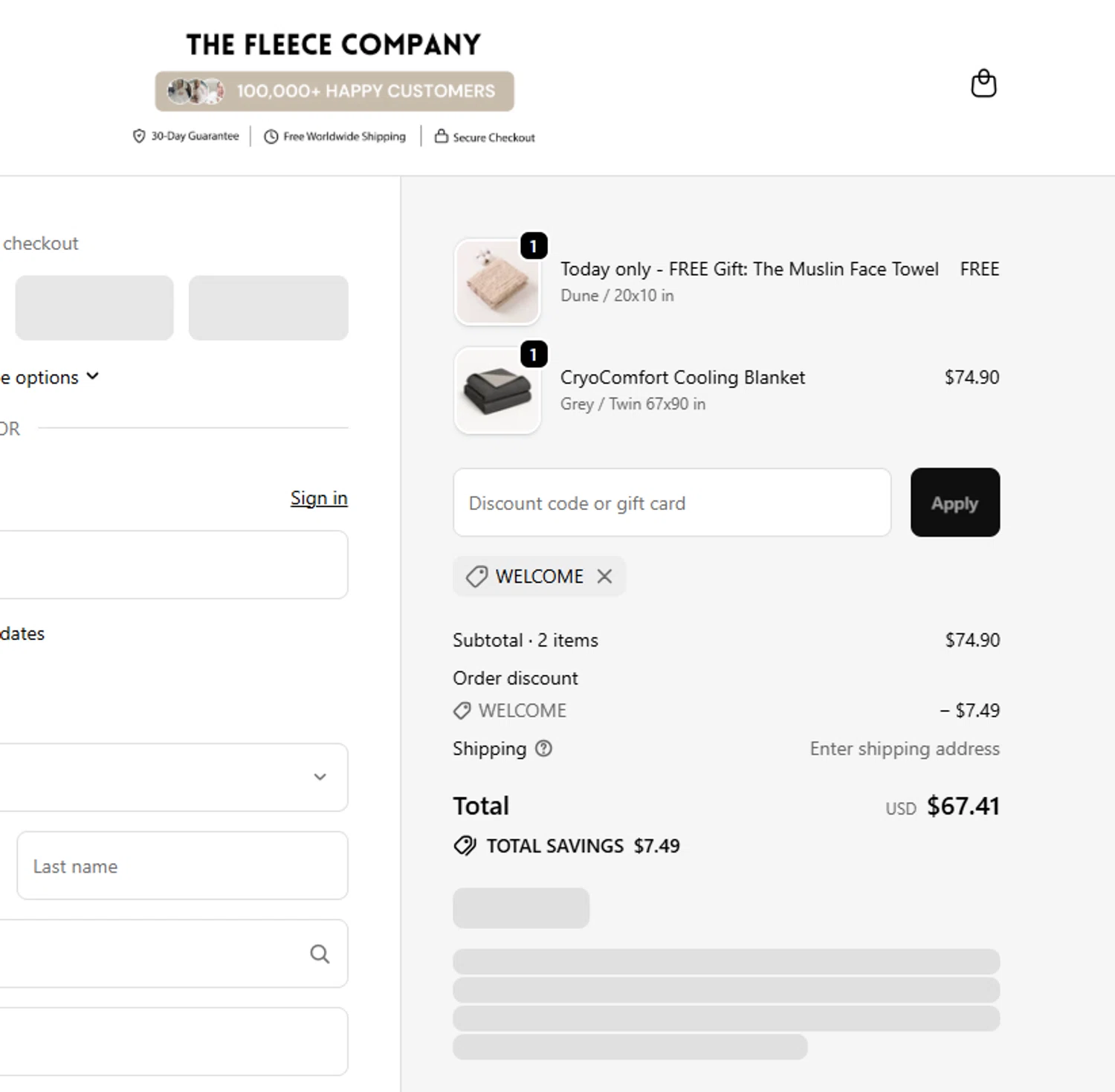Open the country dropdown chevron
Screen dimensions: 1115x1092
pyautogui.click(x=320, y=777)
